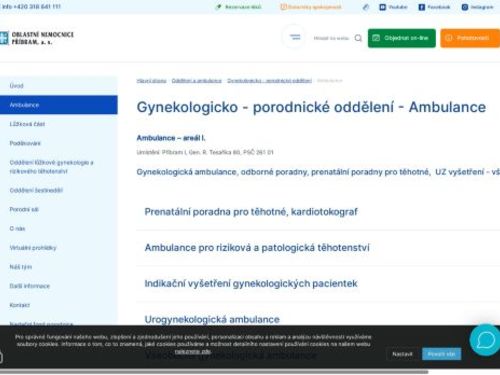Click the magnifier search icon

(x=358, y=38)
